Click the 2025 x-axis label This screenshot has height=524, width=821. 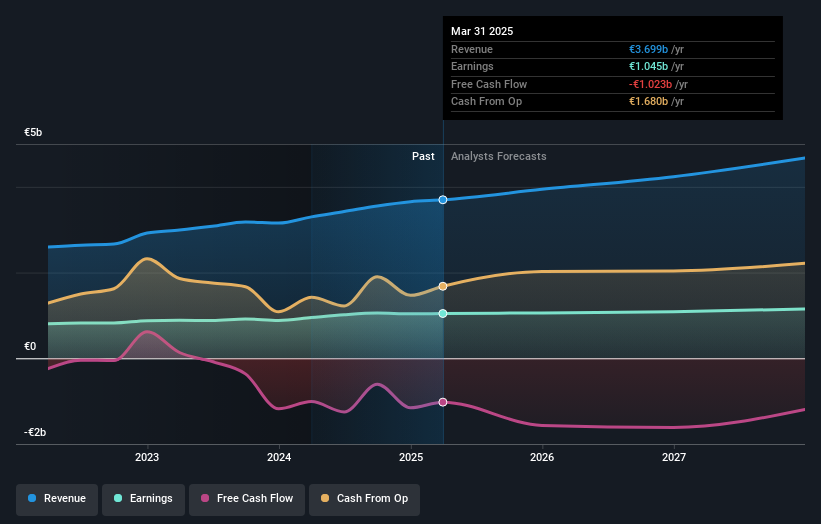[x=411, y=457]
